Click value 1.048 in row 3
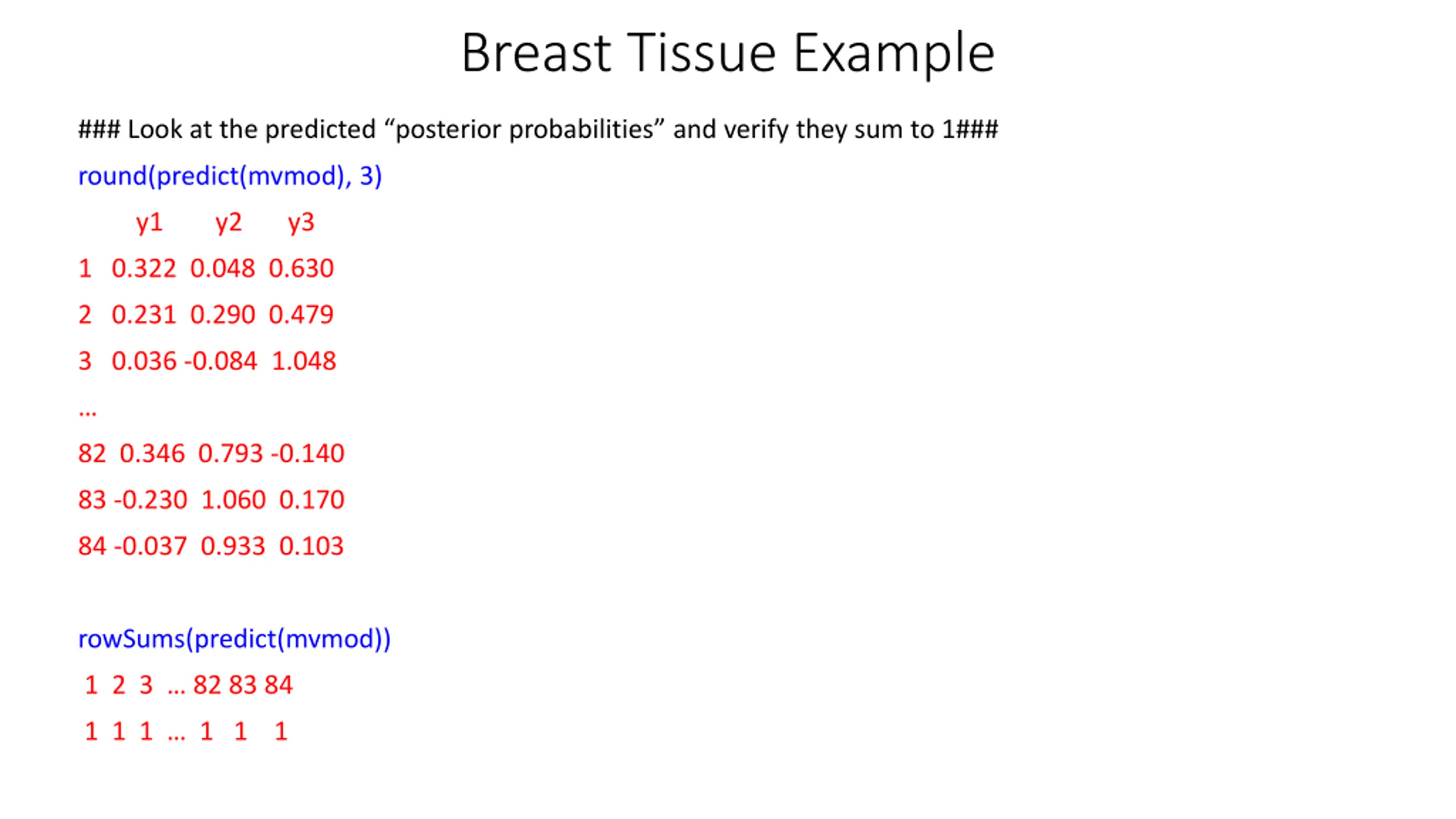The image size is (1456, 819). tap(304, 361)
